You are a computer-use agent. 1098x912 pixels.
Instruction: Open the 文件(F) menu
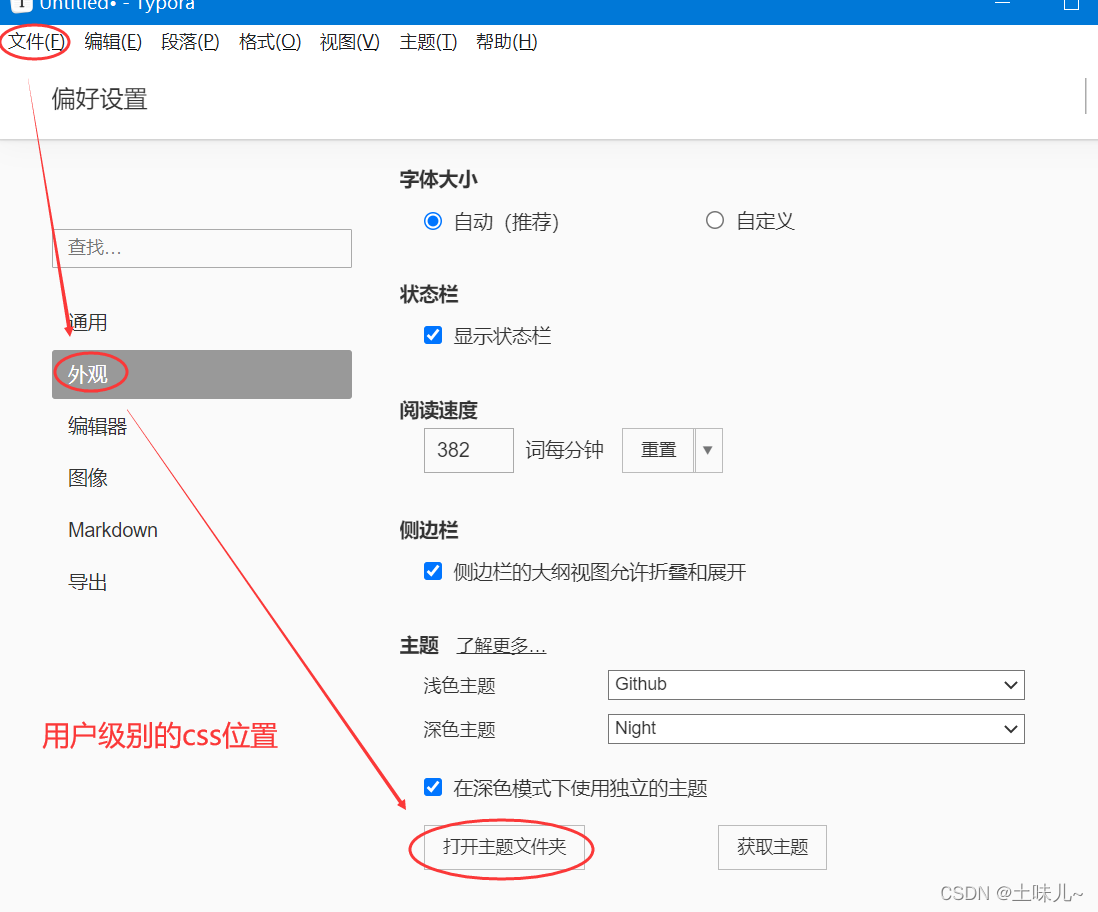click(36, 42)
